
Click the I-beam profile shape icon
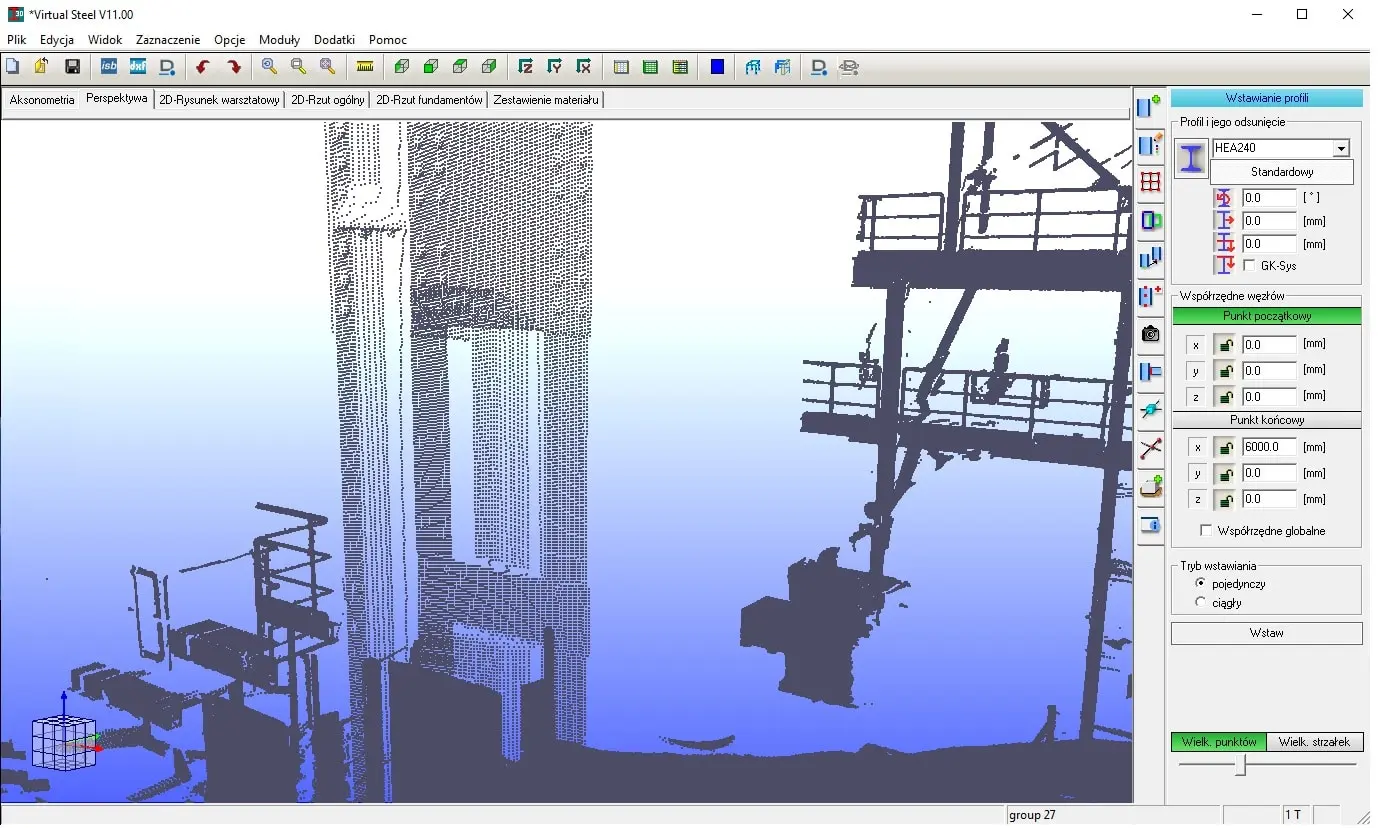[x=1190, y=159]
